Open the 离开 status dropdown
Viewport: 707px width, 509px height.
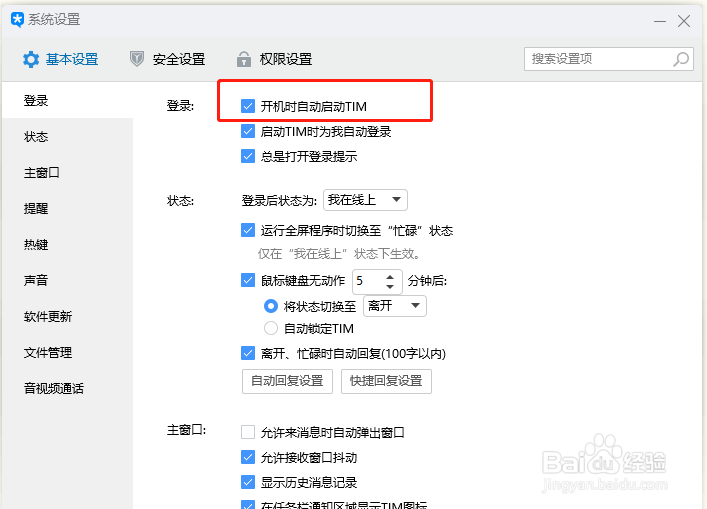pyautogui.click(x=395, y=306)
